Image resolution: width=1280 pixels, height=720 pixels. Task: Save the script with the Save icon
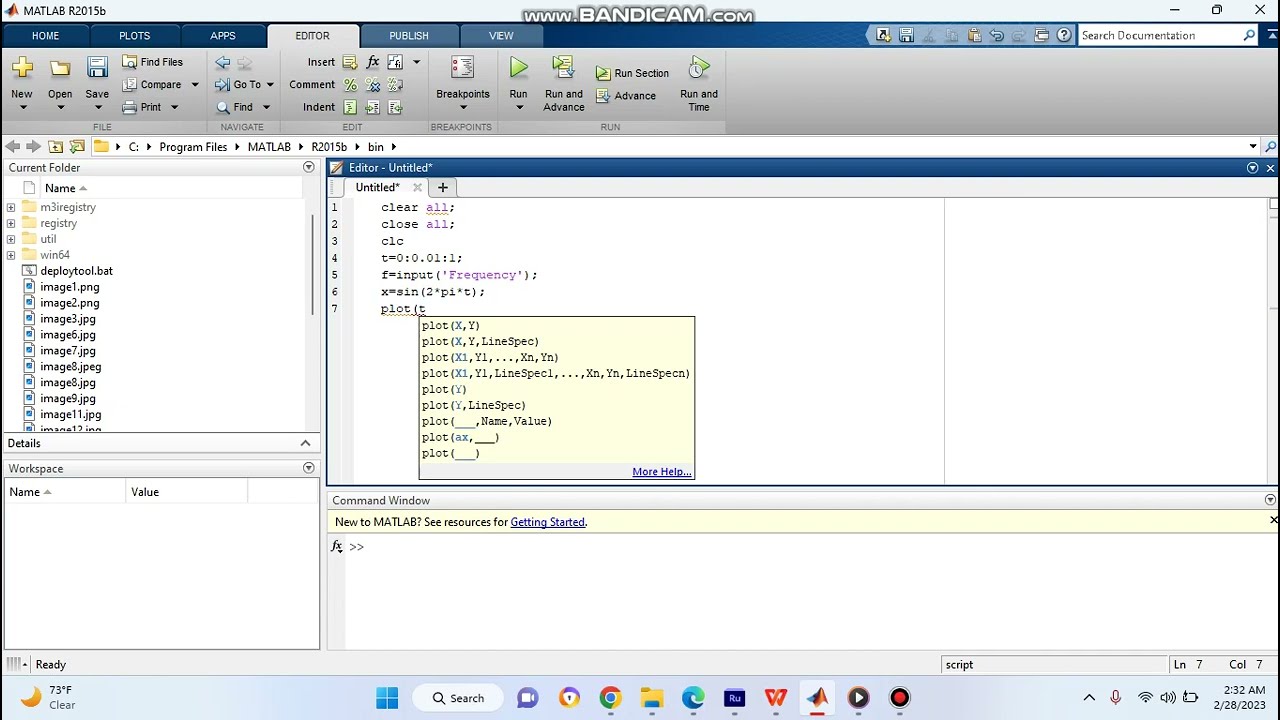[x=97, y=69]
